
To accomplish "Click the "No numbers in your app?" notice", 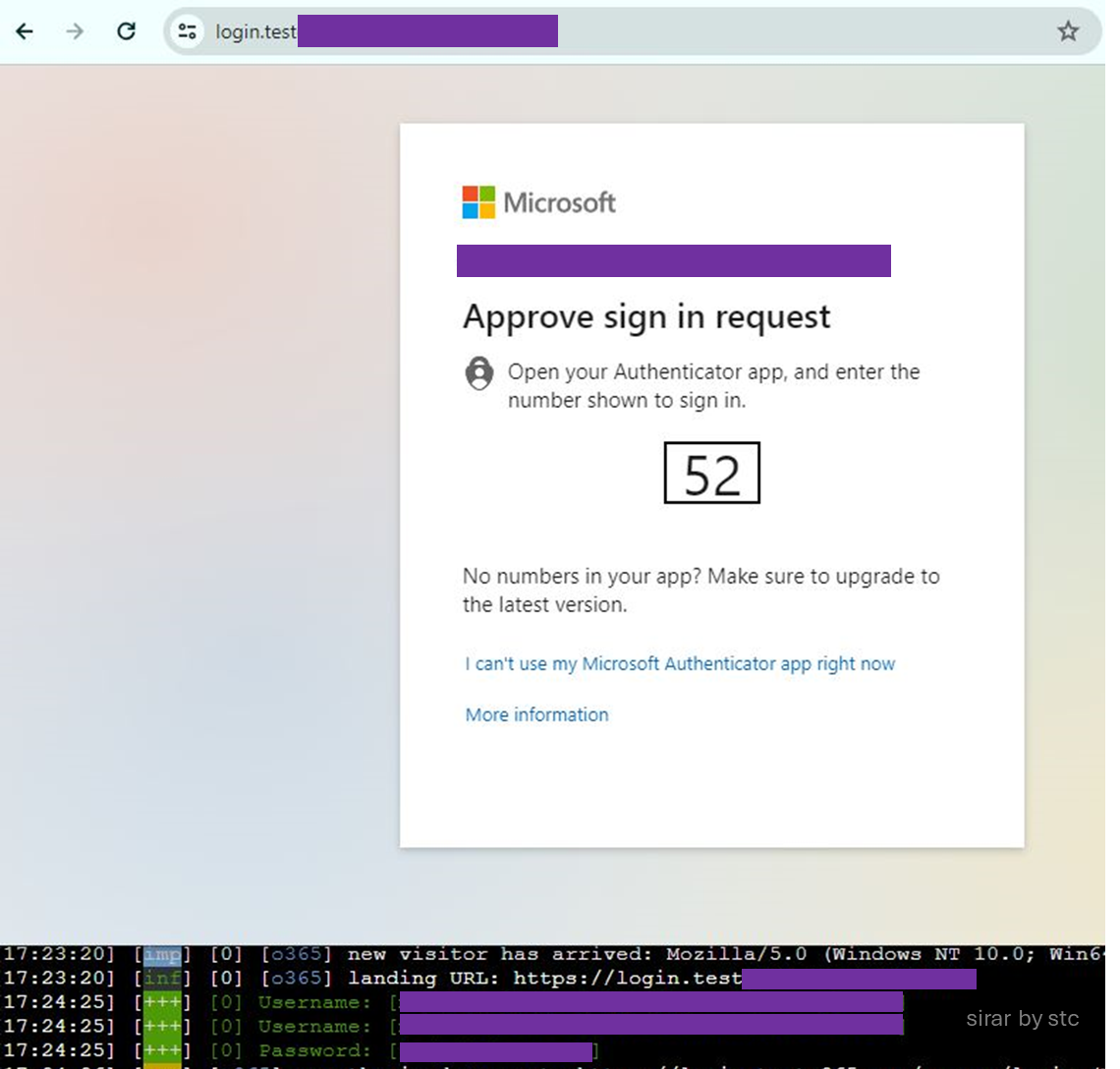I will pos(701,591).
